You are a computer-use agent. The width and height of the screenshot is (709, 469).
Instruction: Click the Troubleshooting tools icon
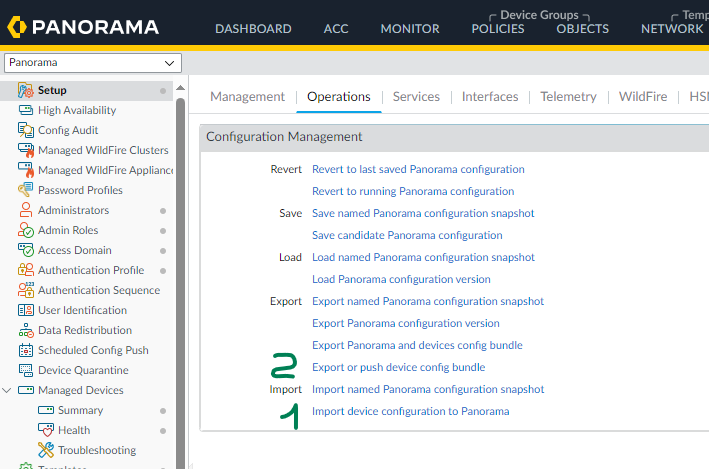click(x=46, y=450)
